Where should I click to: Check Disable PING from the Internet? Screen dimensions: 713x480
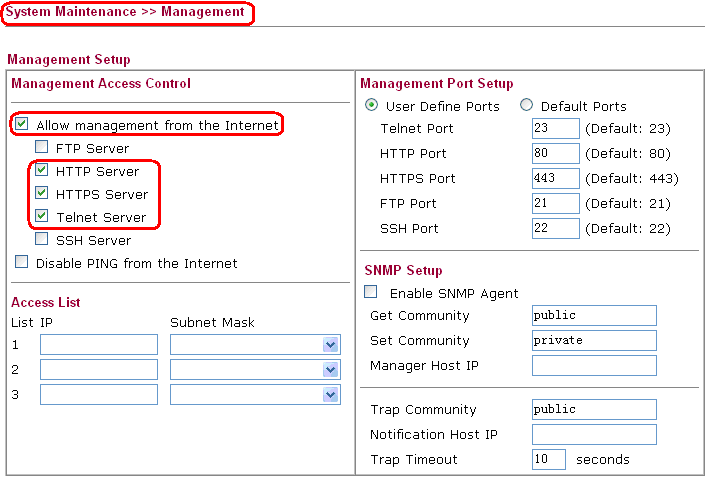(x=22, y=263)
